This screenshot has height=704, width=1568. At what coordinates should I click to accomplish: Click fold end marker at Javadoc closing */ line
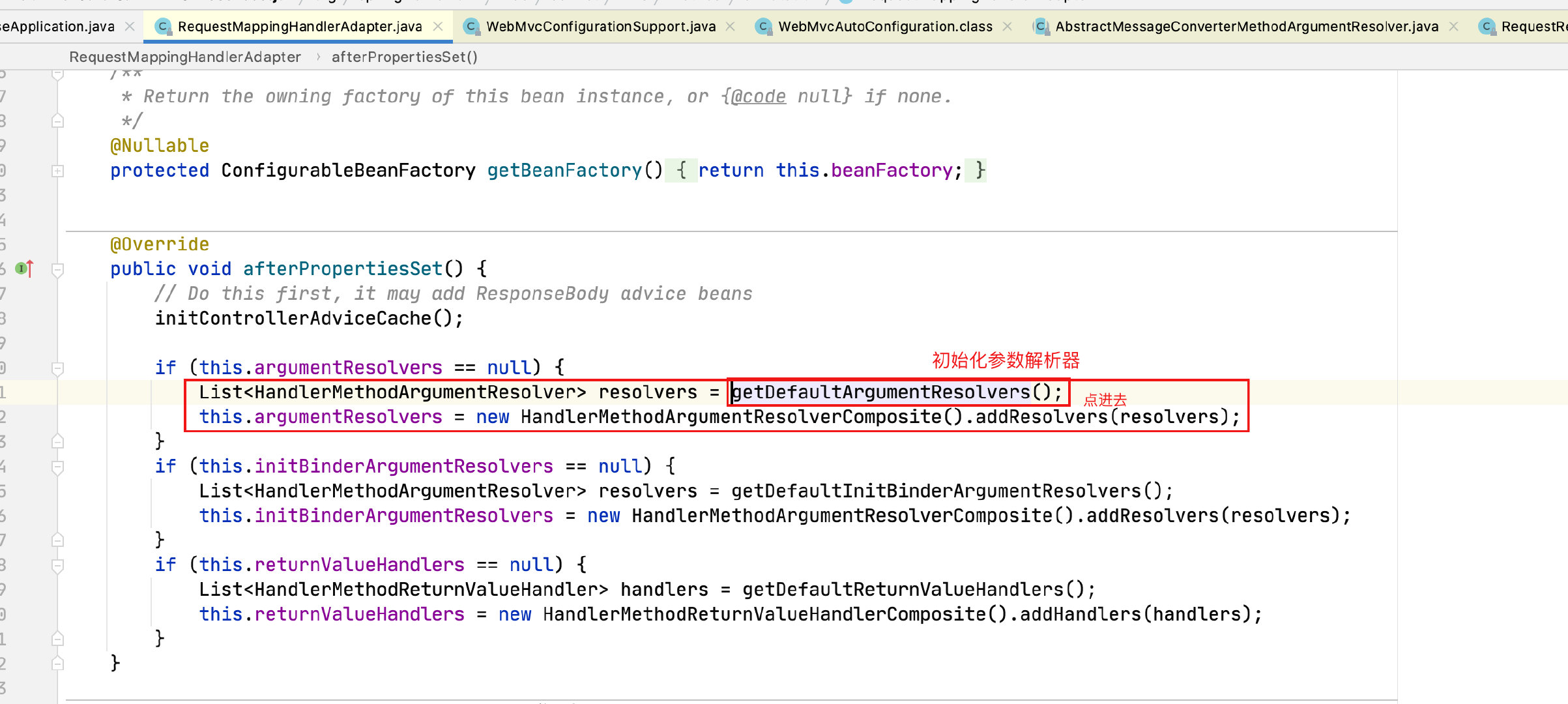point(57,121)
